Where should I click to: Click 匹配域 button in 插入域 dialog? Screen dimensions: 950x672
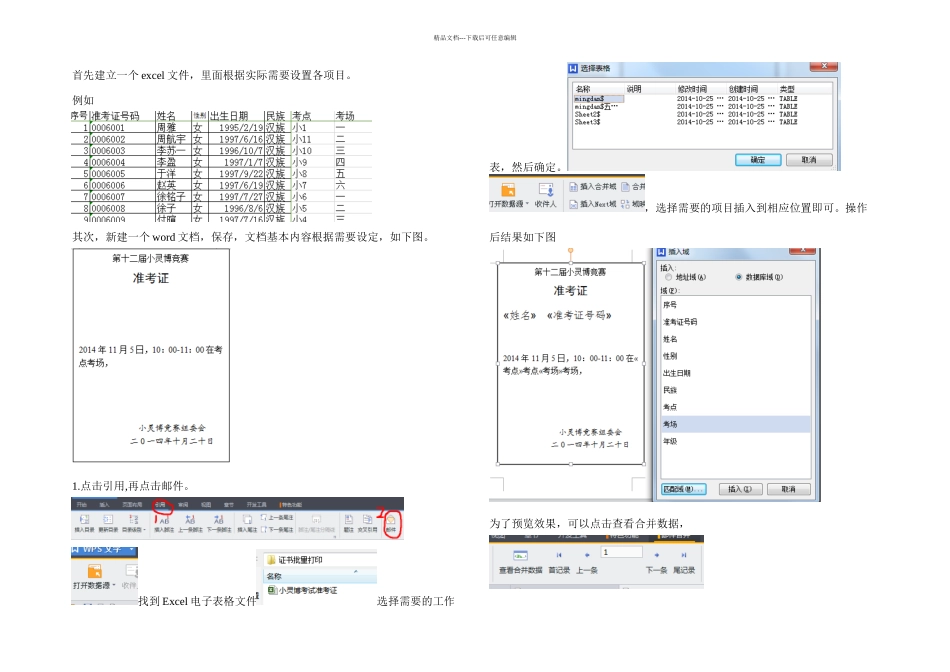pos(683,489)
